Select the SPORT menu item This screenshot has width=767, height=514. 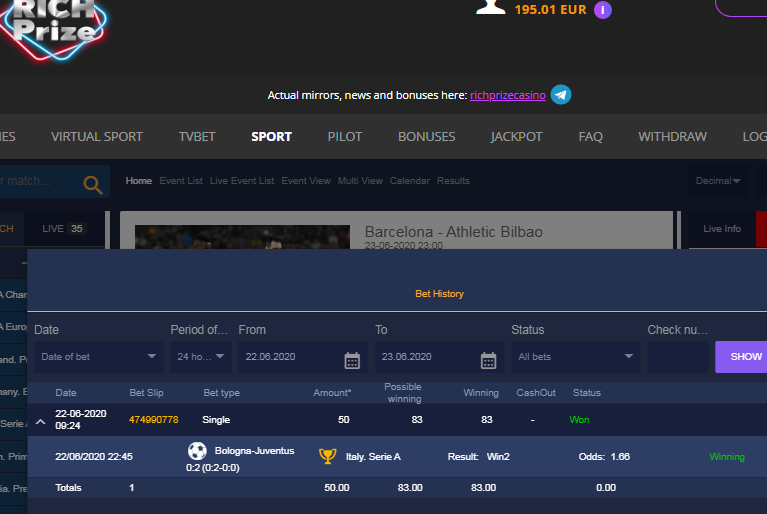tap(271, 136)
